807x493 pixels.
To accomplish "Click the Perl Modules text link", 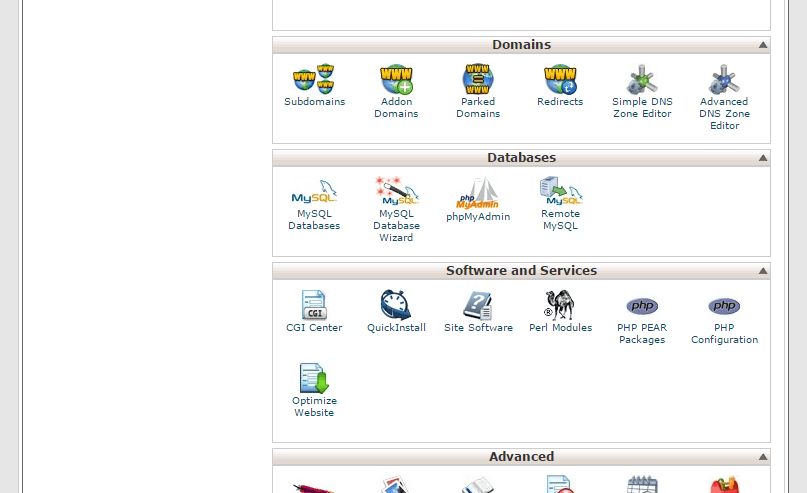I will tap(560, 328).
